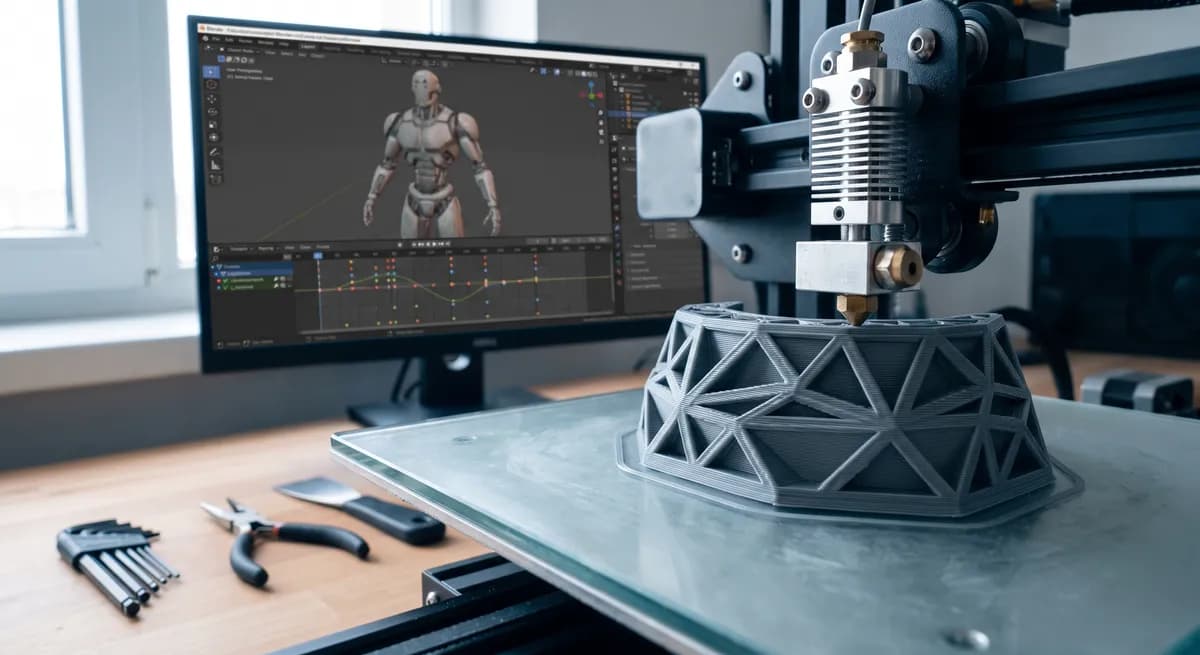This screenshot has width=1200, height=655.
Task: Select the Transform tool
Action: (x=213, y=137)
